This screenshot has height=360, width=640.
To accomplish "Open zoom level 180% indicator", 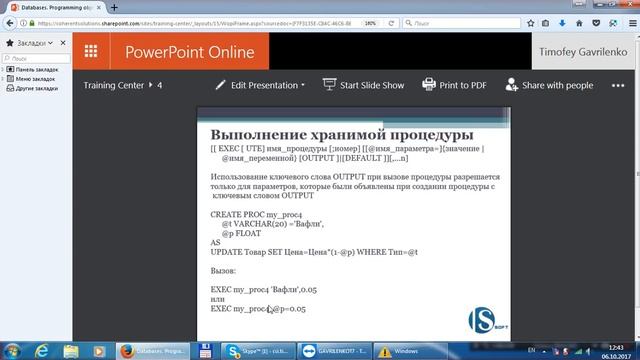I will [x=370, y=23].
